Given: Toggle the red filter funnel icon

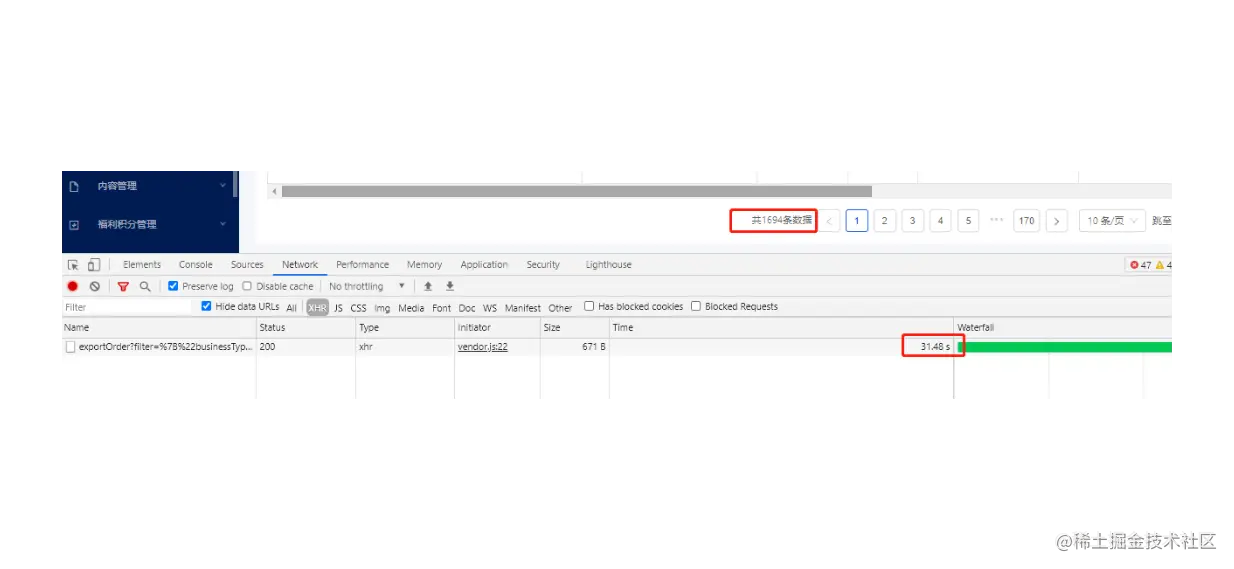Looking at the screenshot, I should pos(123,286).
